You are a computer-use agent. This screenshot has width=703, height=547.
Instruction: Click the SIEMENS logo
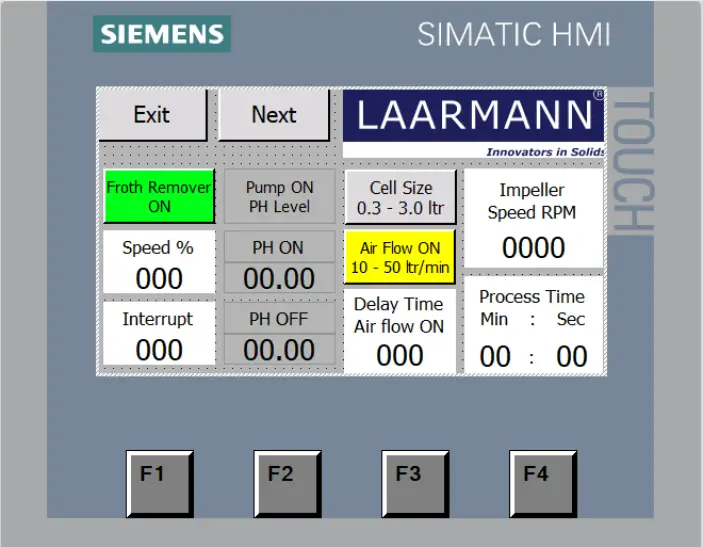(x=162, y=34)
